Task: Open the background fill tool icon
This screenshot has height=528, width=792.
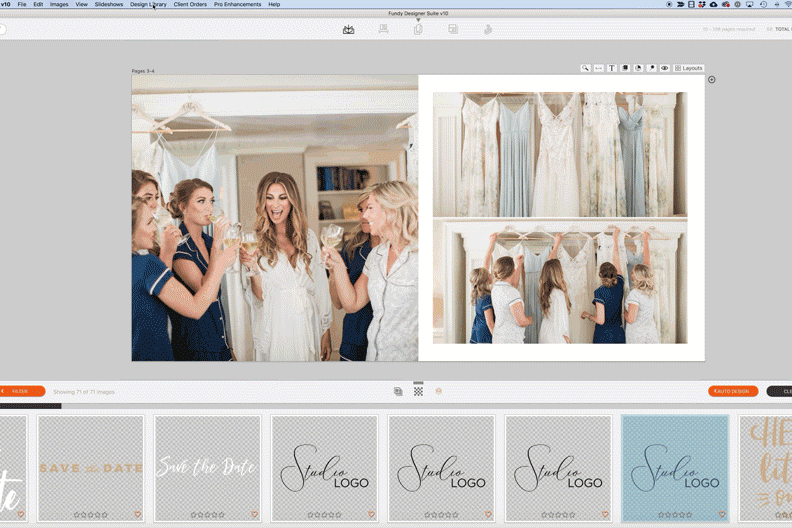Action: (625, 68)
